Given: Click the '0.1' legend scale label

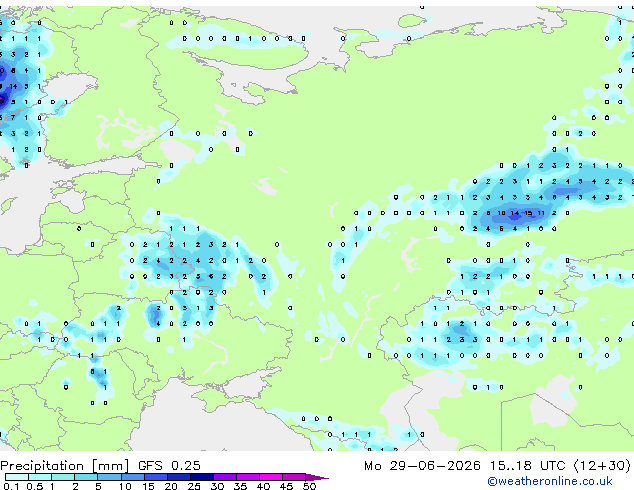Looking at the screenshot, I should click(11, 486).
